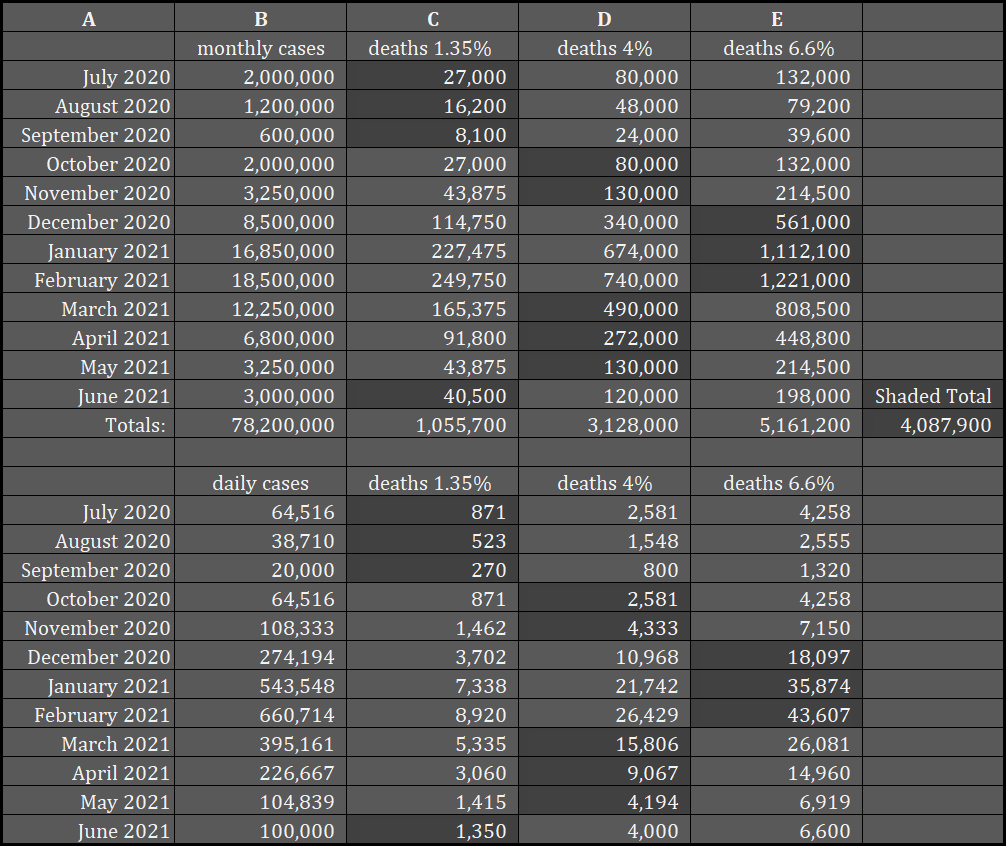Click the monthly cases total 78,200,000
The height and width of the screenshot is (846, 1006).
261,425
